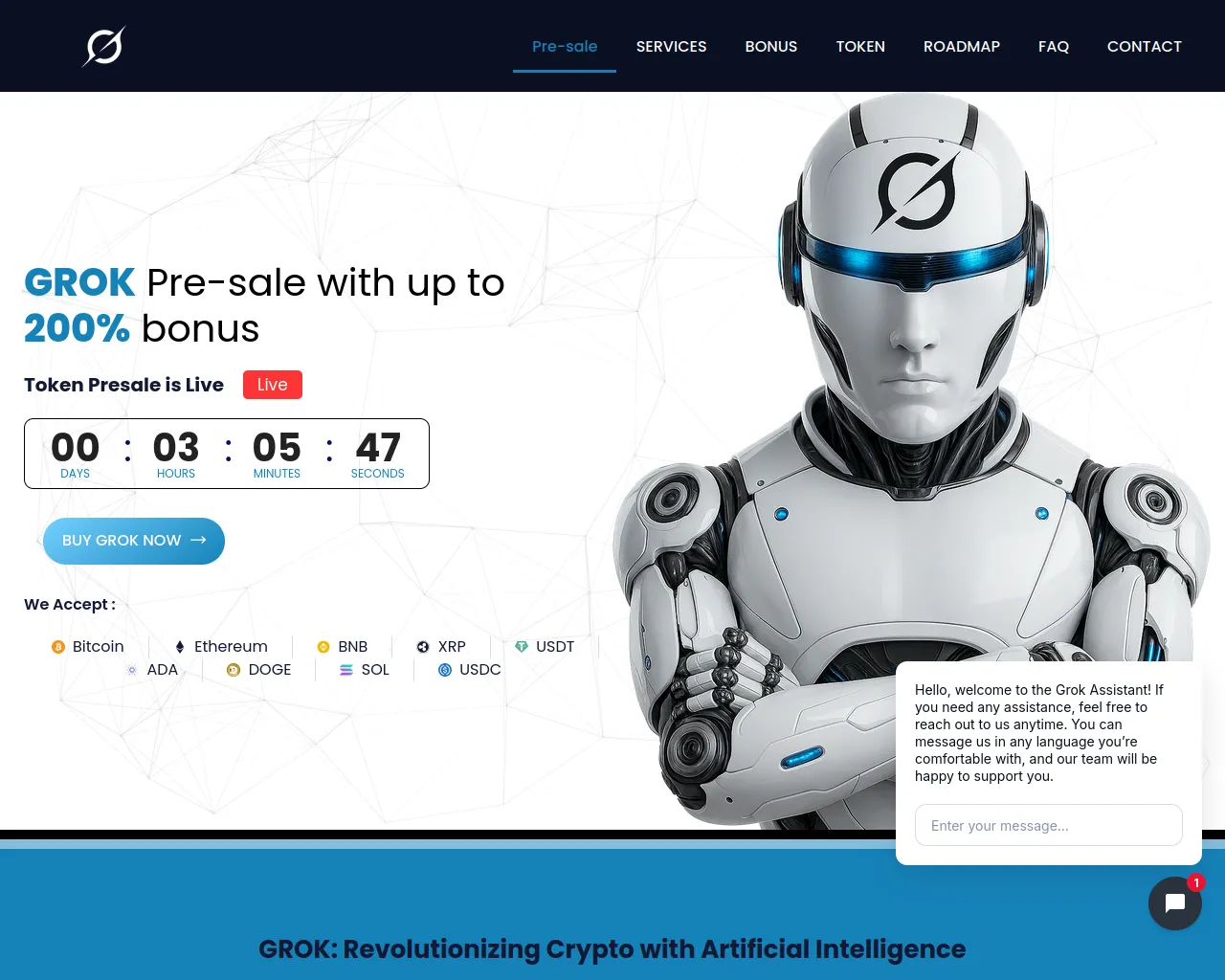
Task: Open the ROADMAP section link
Action: point(962,46)
